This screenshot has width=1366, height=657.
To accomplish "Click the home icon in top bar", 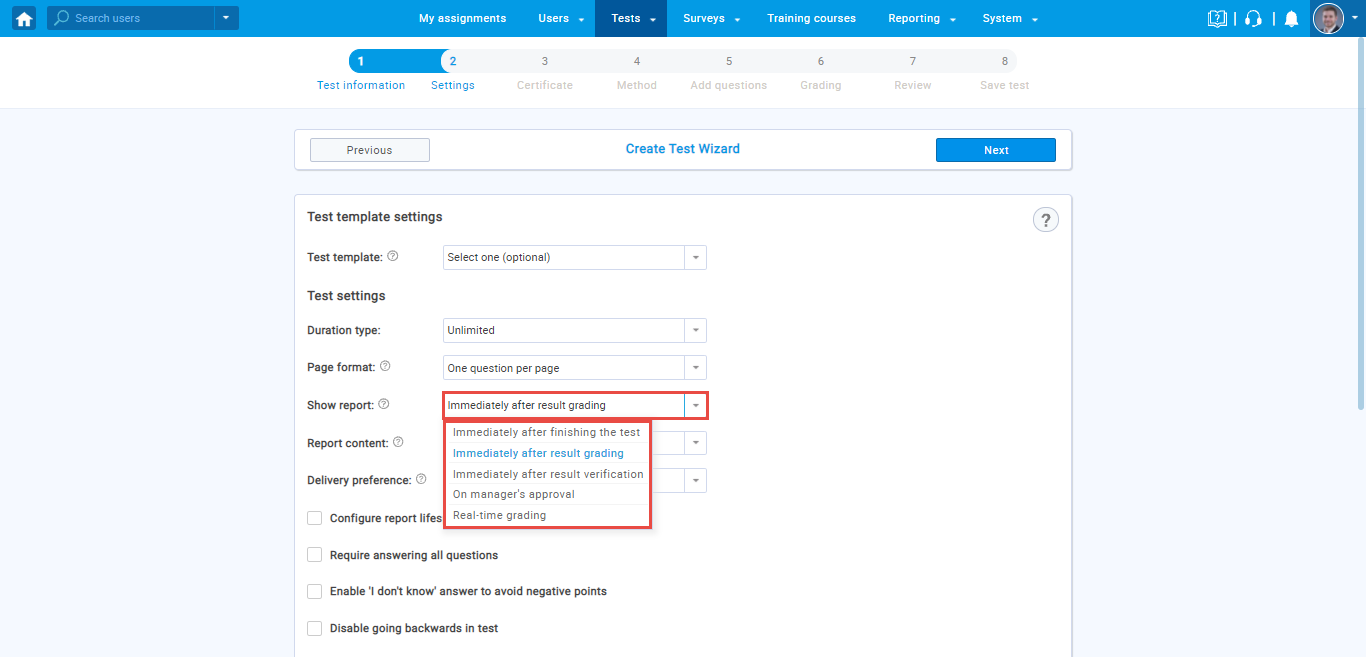I will (x=24, y=18).
